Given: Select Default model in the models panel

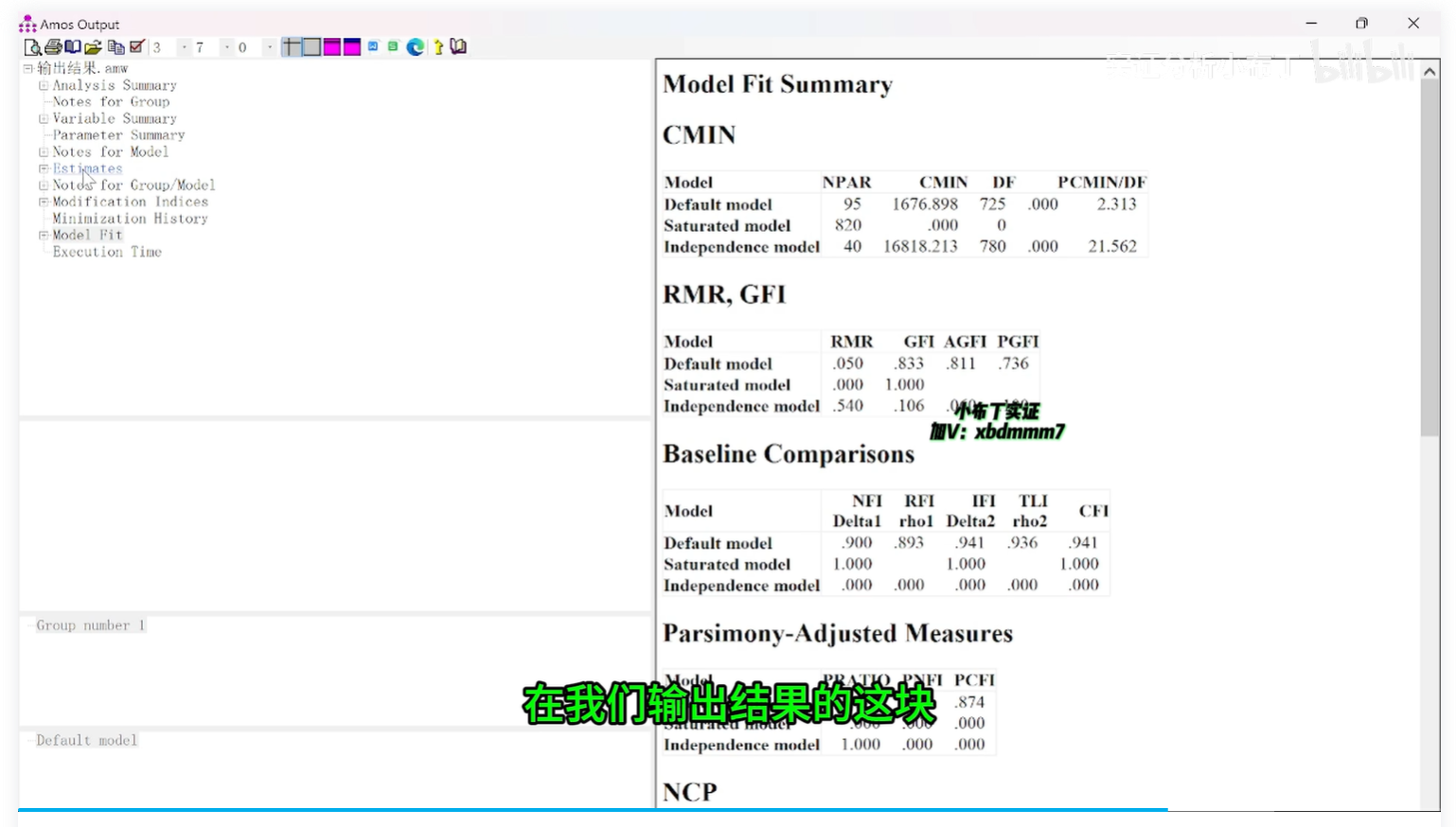Looking at the screenshot, I should point(86,740).
